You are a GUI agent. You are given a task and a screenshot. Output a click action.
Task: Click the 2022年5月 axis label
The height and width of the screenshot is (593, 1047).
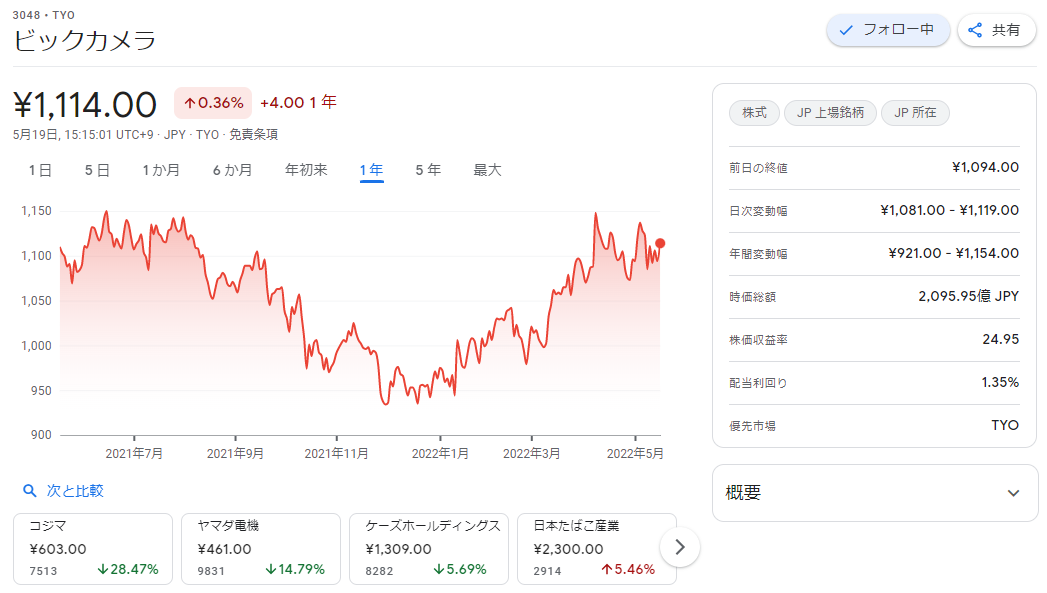click(x=635, y=453)
